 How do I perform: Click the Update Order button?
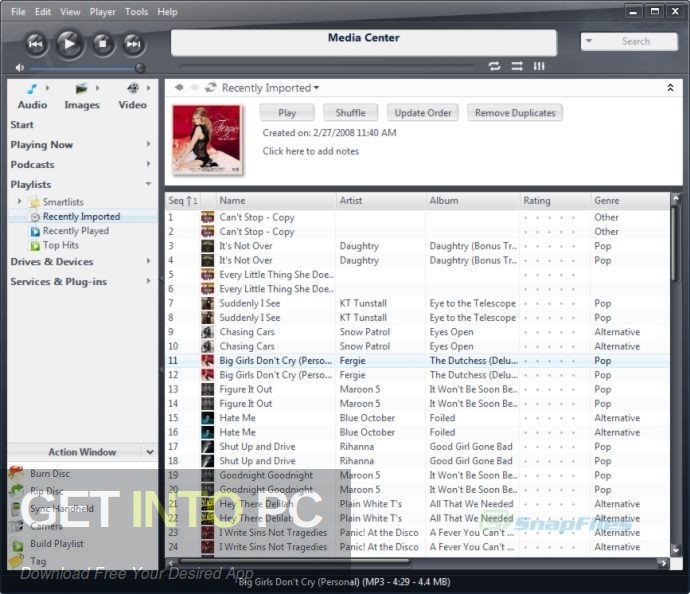click(422, 113)
